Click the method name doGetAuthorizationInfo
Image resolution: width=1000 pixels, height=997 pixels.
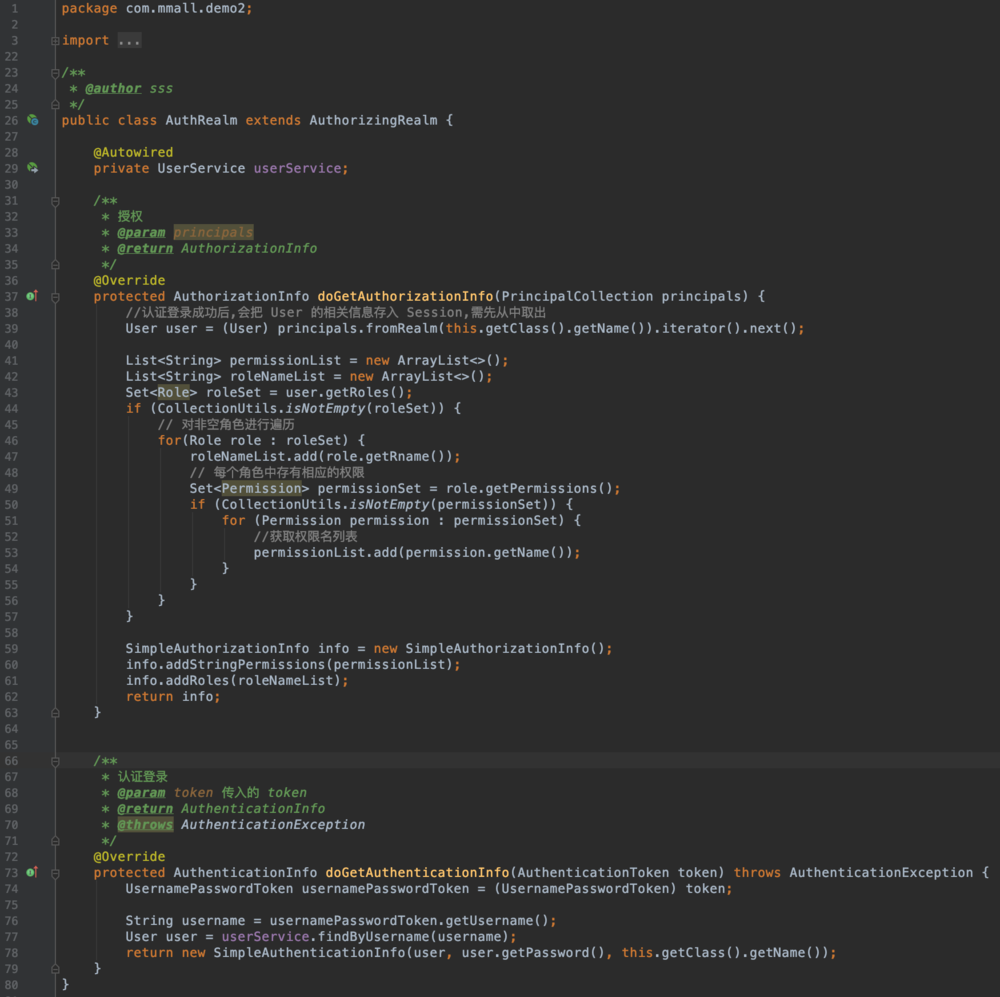click(405, 296)
